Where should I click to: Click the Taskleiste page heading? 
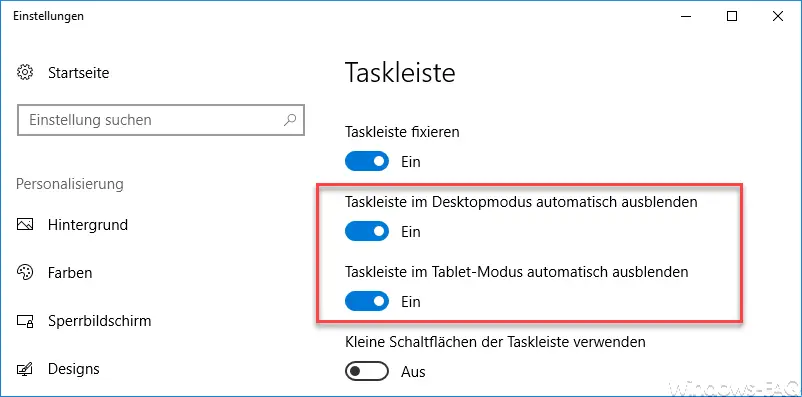(400, 72)
